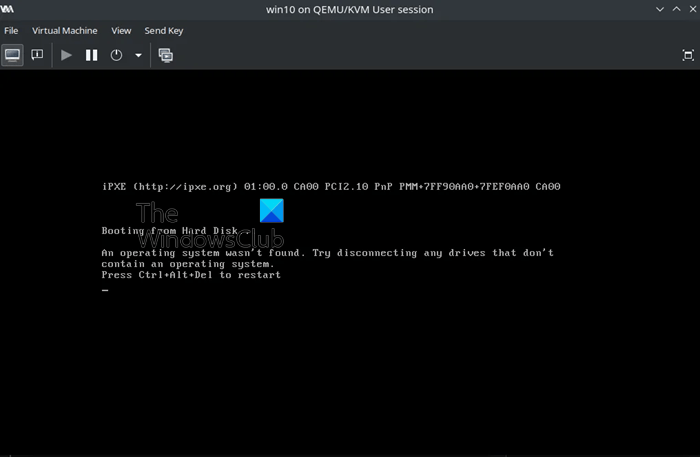
Task: Click 'contain an operating system.' line
Action: point(188,264)
